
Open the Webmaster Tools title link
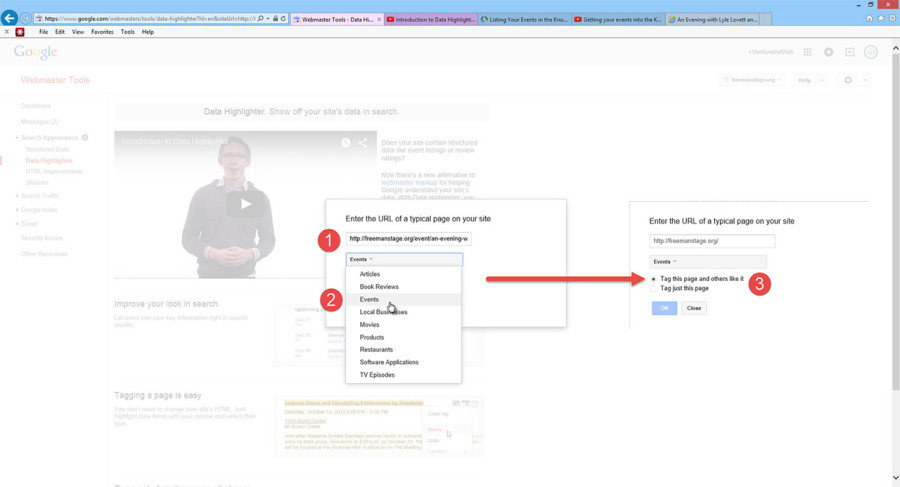click(x=55, y=80)
